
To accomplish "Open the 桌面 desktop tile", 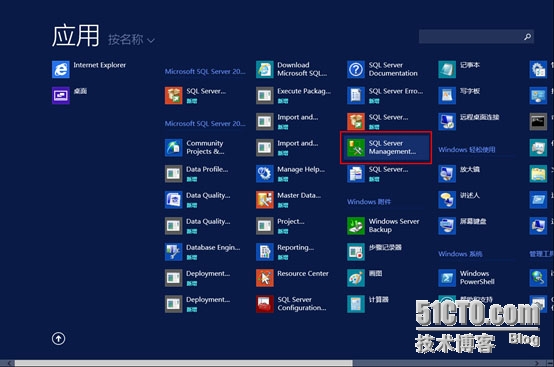I will coord(70,95).
